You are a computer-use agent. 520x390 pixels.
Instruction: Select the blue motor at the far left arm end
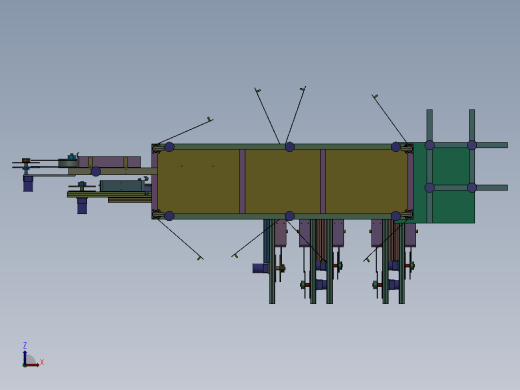click(28, 184)
